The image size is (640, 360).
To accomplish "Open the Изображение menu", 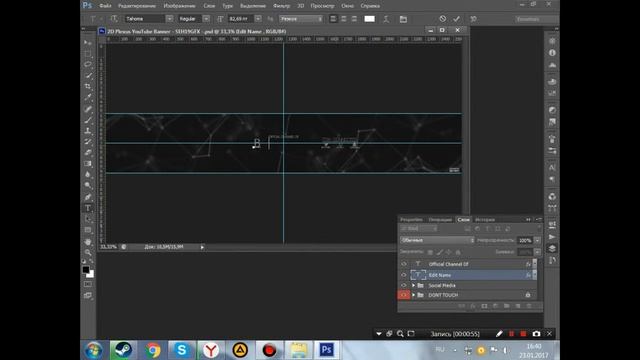I will pos(179,6).
